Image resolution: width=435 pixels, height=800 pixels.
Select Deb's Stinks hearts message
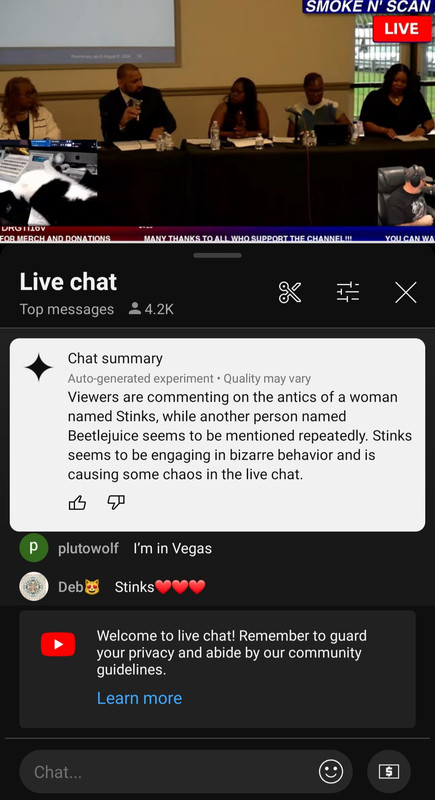pyautogui.click(x=160, y=587)
